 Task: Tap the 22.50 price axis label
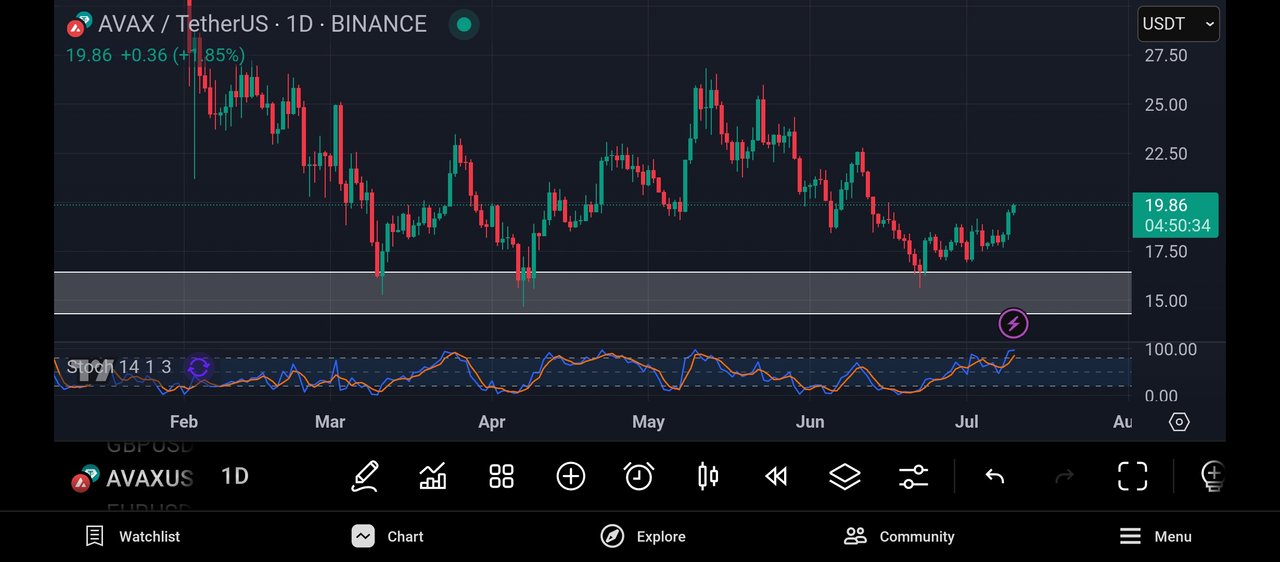[x=1166, y=154]
